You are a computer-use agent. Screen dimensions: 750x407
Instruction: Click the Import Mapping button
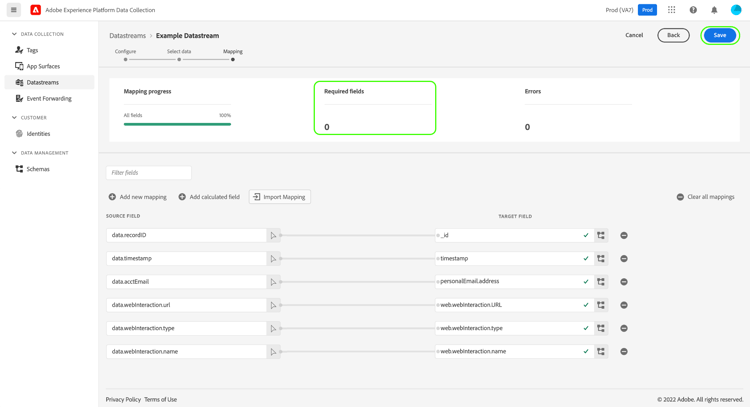tap(280, 197)
